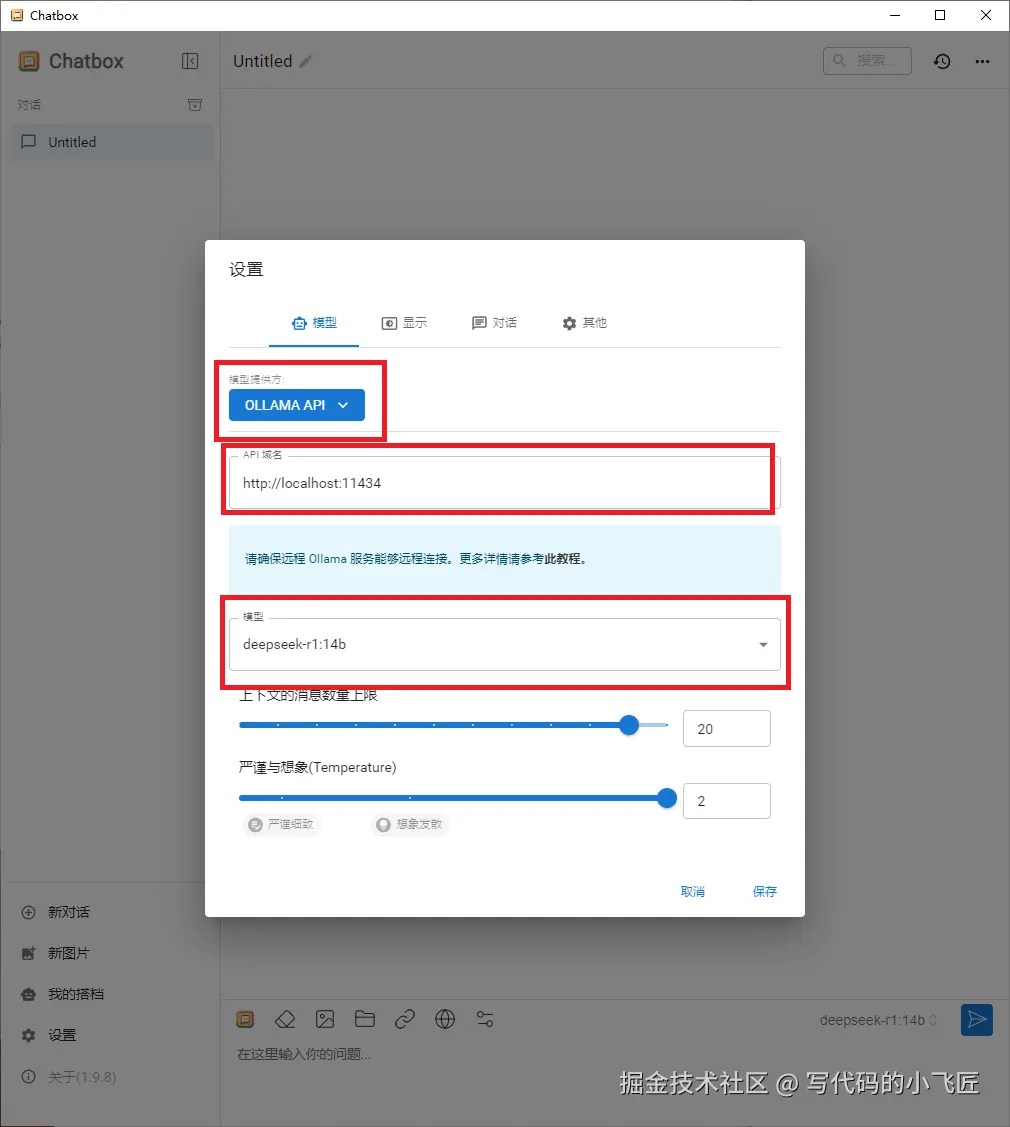Image resolution: width=1010 pixels, height=1127 pixels.
Task: Select the 想象发散 temperature preset
Action: coord(408,825)
